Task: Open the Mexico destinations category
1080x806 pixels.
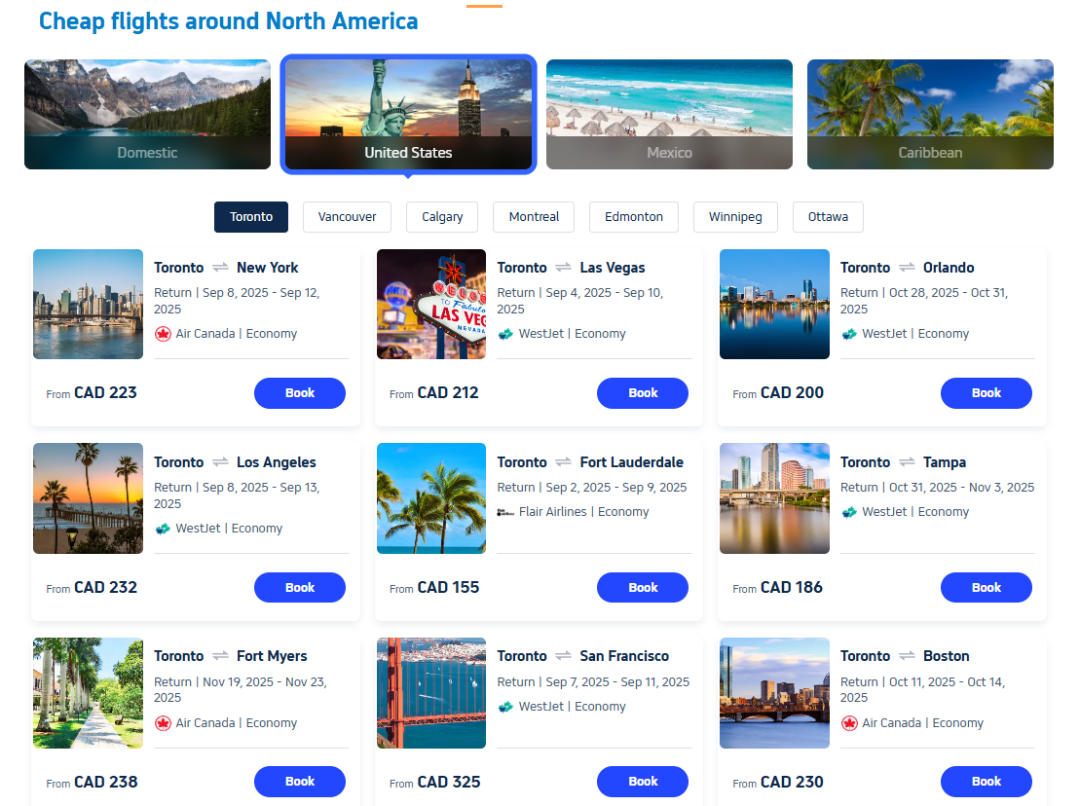Action: click(669, 114)
